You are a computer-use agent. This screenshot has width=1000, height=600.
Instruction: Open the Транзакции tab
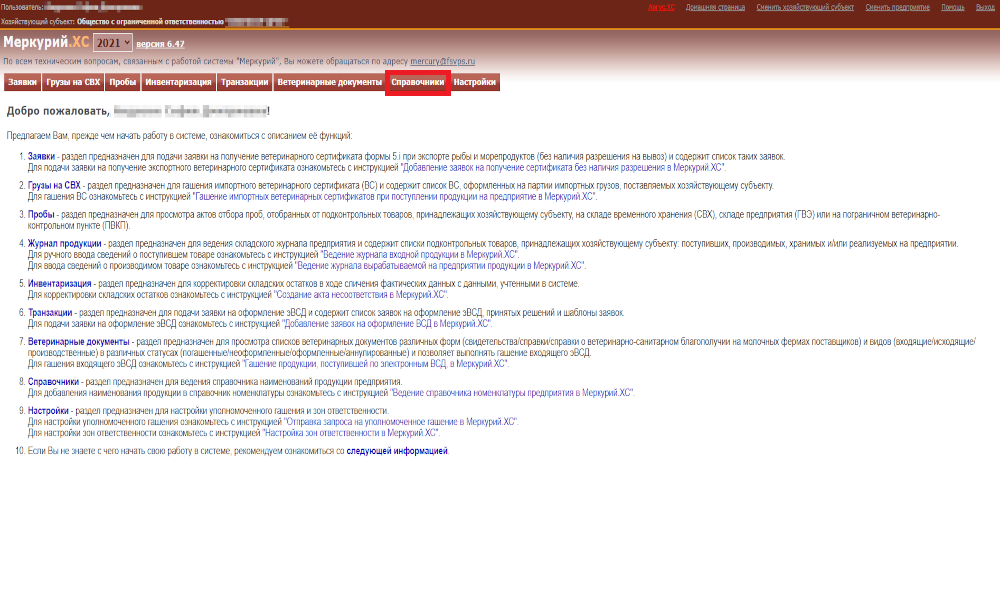244,82
